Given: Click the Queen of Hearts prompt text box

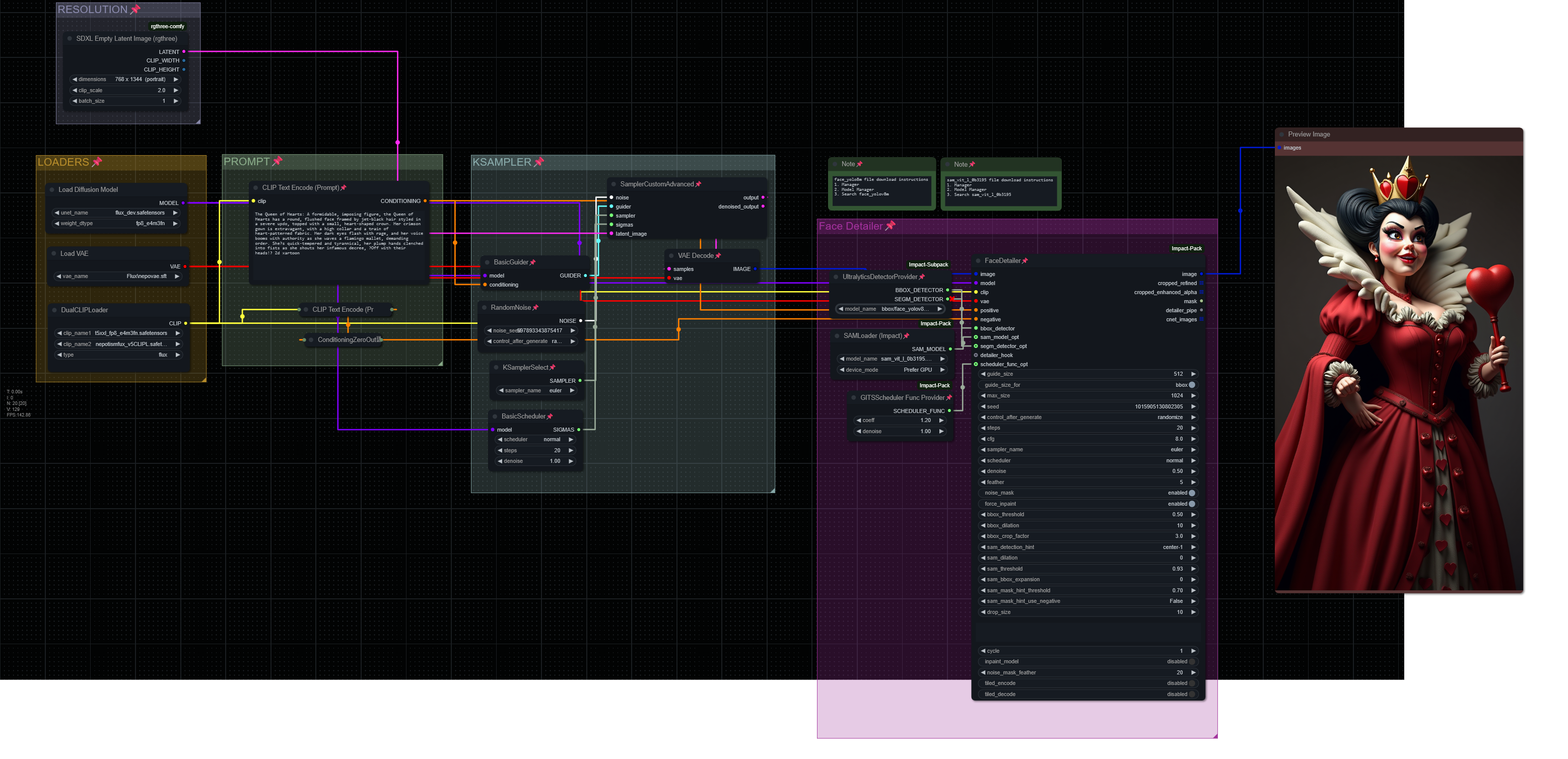Looking at the screenshot, I should click(338, 243).
